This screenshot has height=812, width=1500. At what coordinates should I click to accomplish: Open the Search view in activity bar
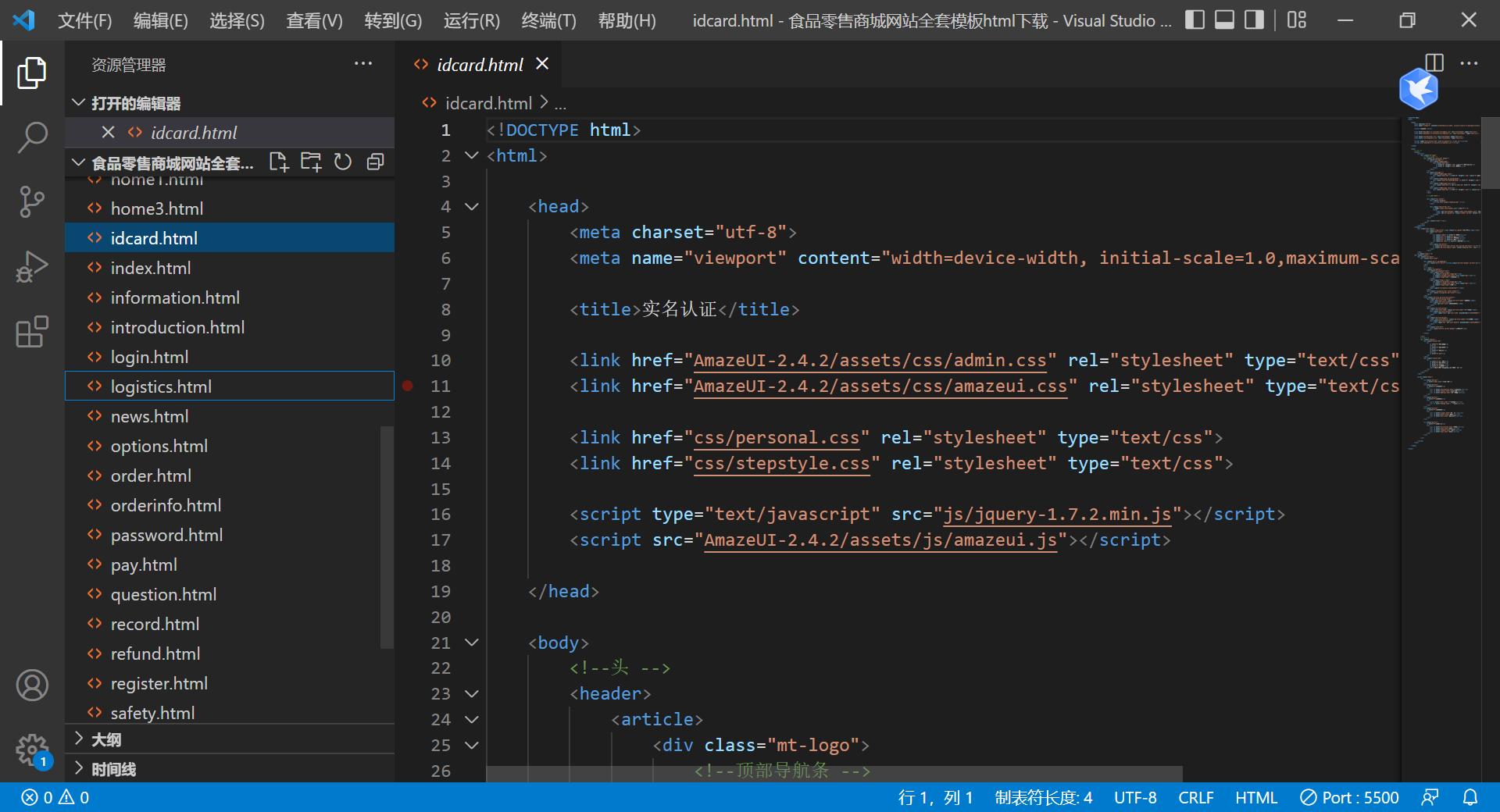tap(32, 137)
